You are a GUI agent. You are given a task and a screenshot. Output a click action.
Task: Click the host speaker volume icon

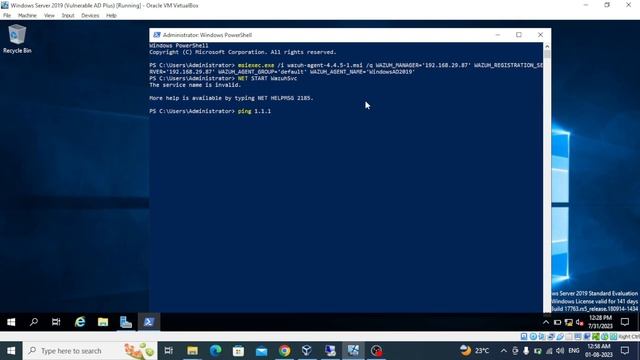click(x=560, y=351)
